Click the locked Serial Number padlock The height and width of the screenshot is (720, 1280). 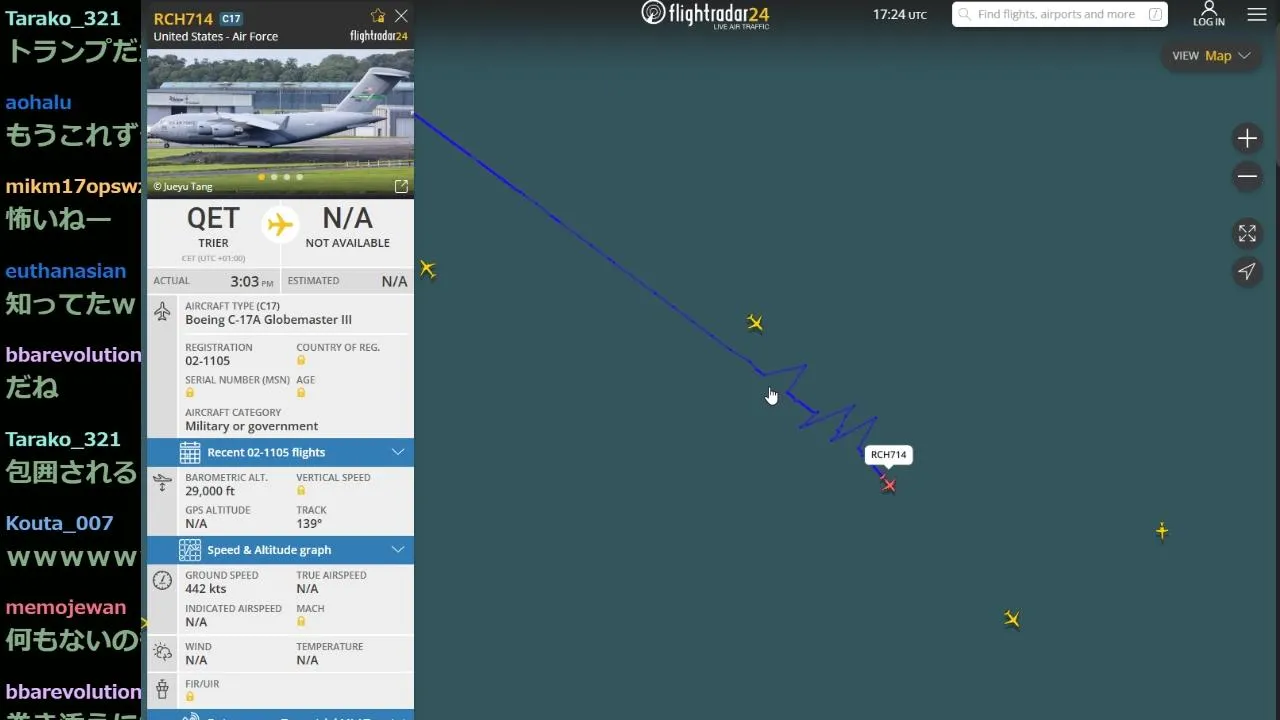point(189,393)
